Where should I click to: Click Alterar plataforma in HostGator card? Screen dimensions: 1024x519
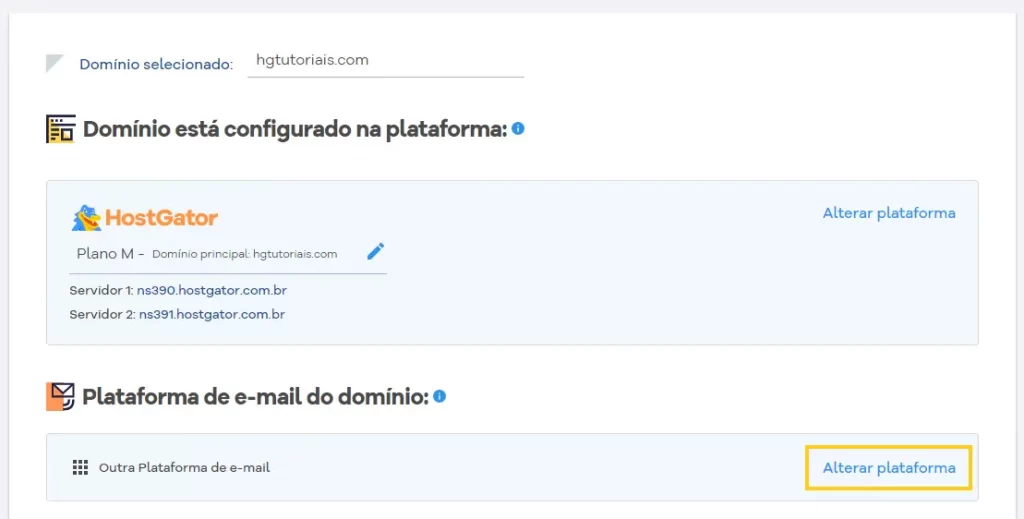click(889, 213)
